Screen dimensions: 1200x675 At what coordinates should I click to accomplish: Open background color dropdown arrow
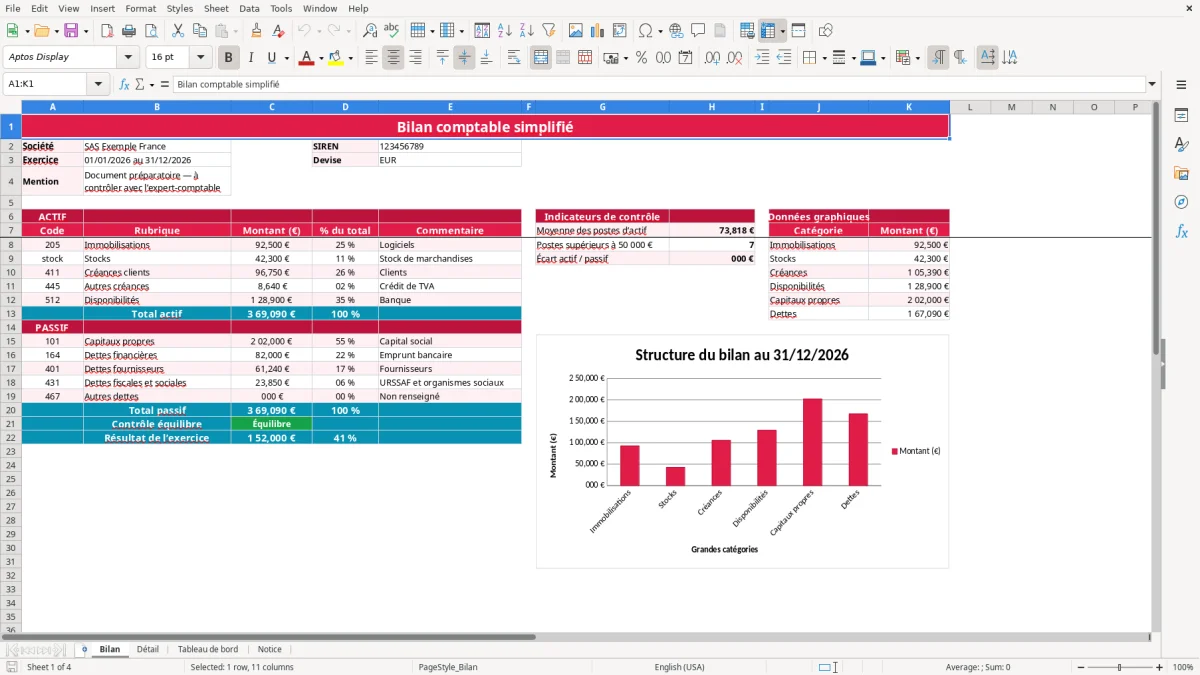click(x=350, y=58)
